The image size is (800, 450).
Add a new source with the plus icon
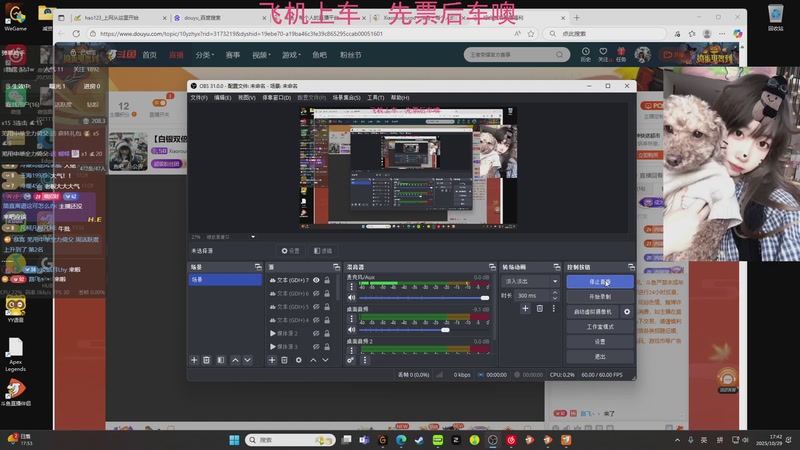(x=272, y=360)
